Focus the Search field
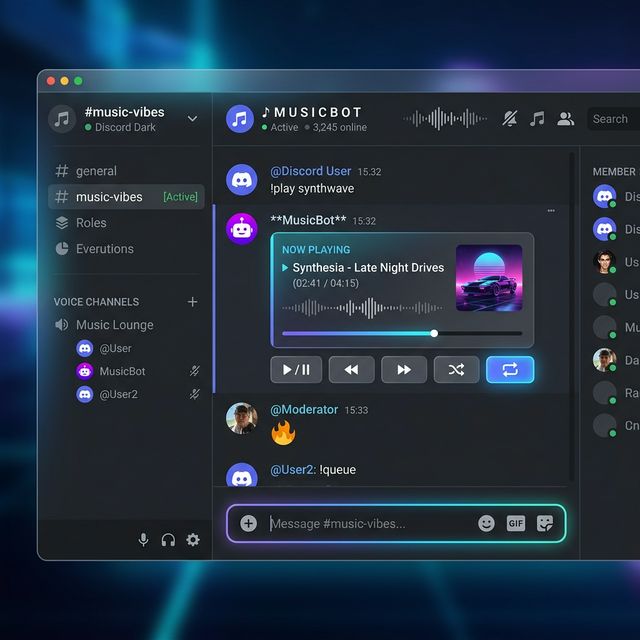This screenshot has width=640, height=640. click(x=613, y=119)
